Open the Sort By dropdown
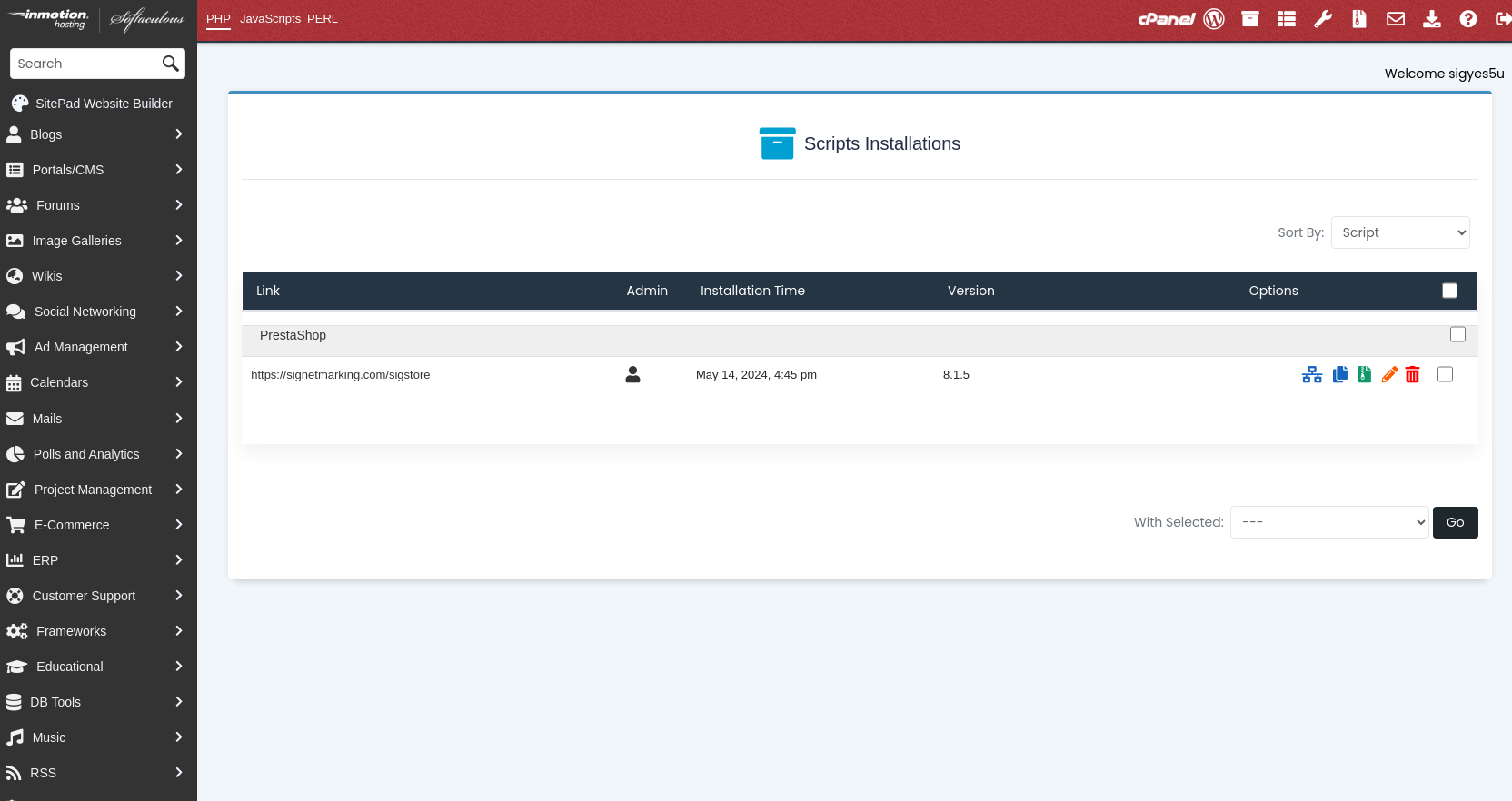Screen dimensions: 1512x801 [x=1400, y=232]
